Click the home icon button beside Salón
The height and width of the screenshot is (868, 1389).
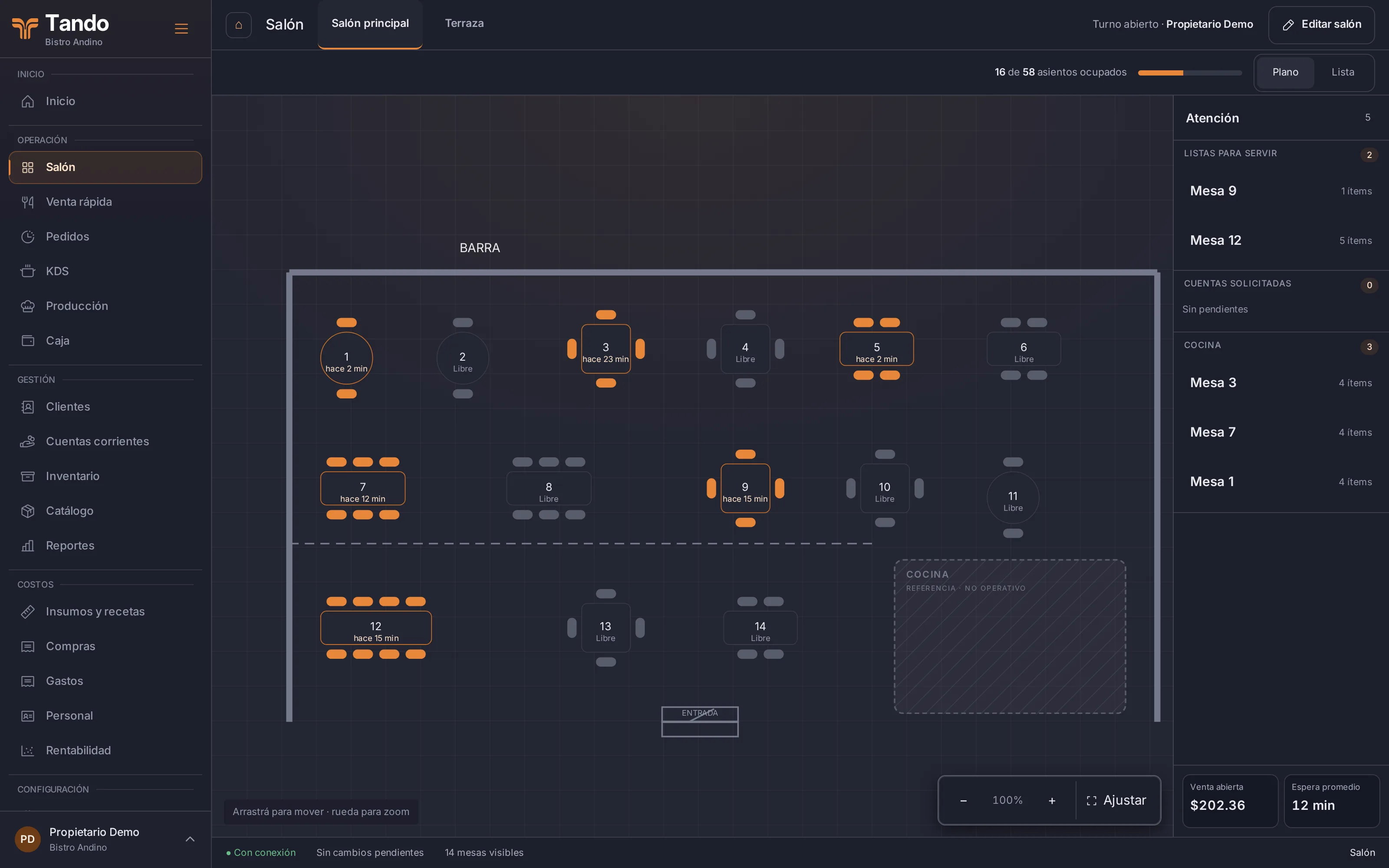click(238, 25)
